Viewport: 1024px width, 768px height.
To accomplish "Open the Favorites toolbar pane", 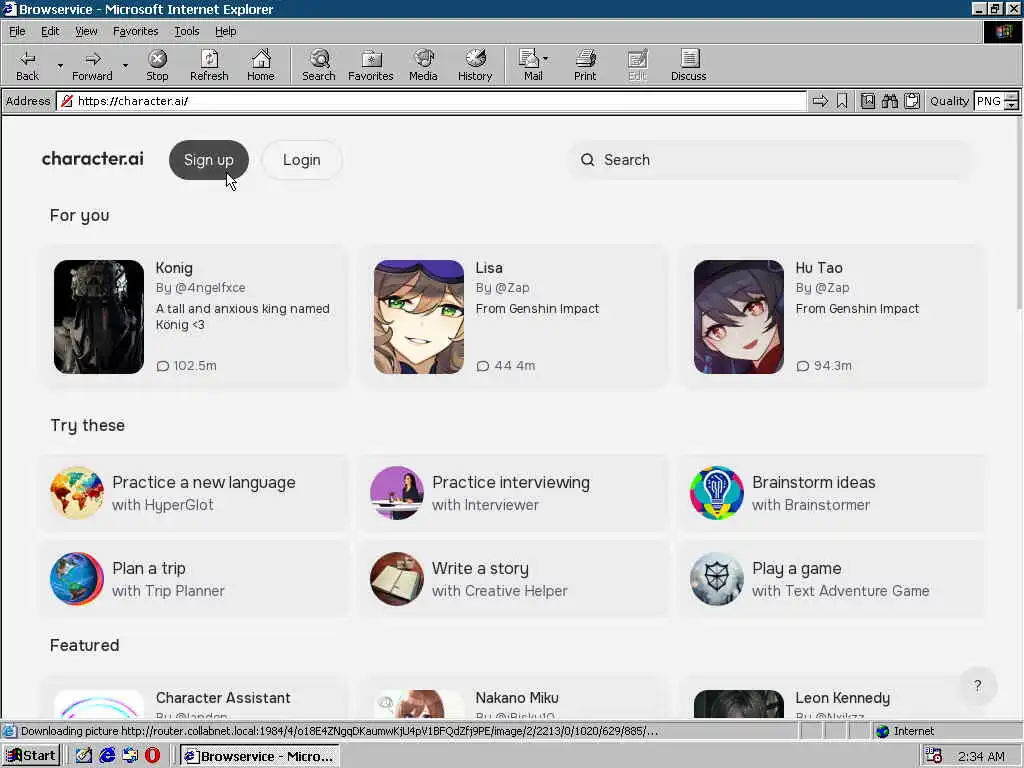I will pyautogui.click(x=370, y=65).
